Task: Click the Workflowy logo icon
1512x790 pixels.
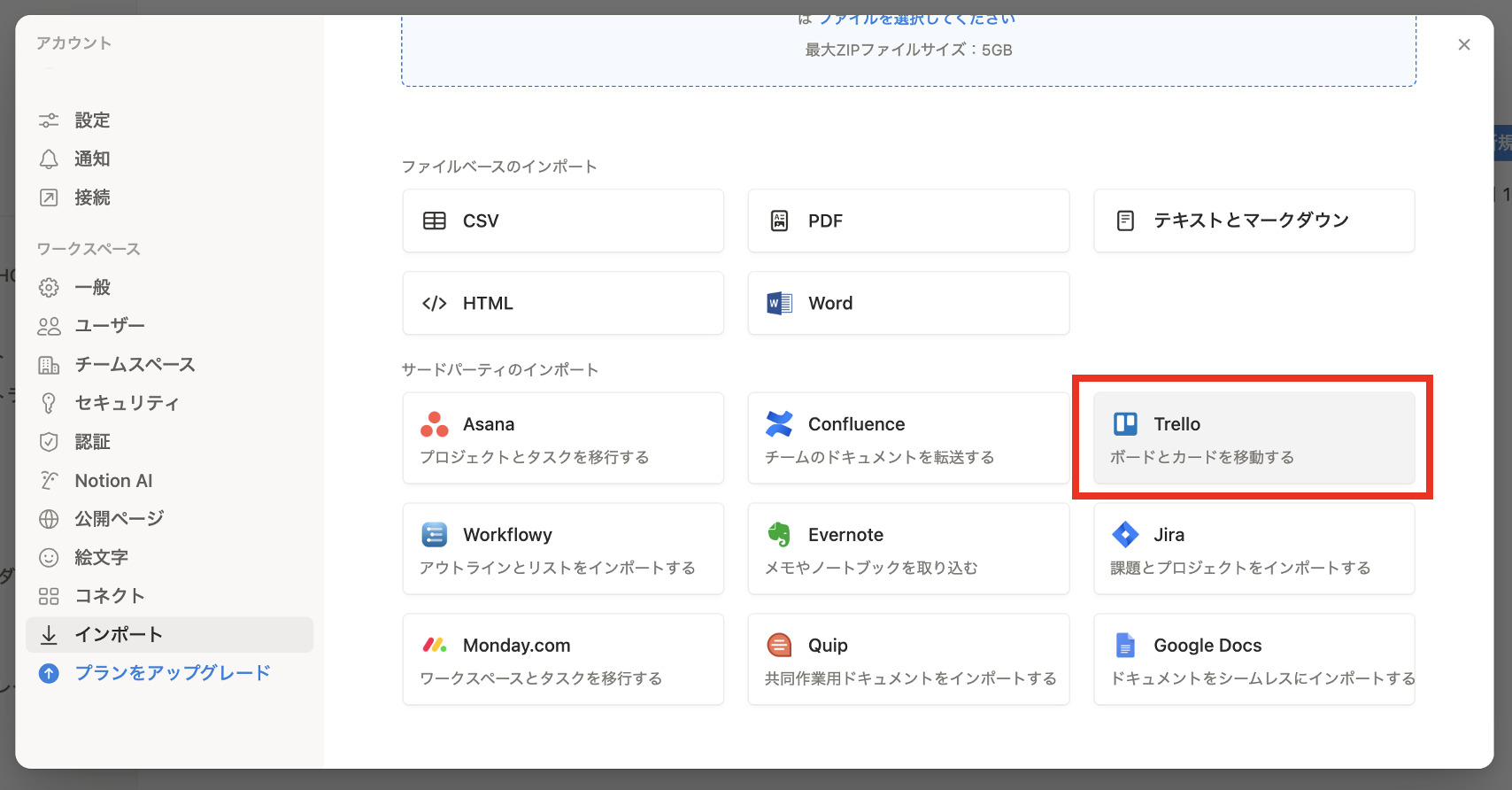Action: click(x=435, y=535)
